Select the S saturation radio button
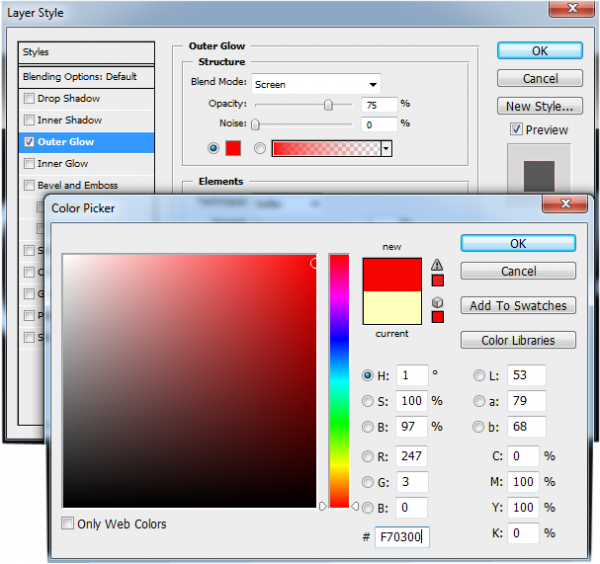This screenshot has width=600, height=564. coord(368,401)
